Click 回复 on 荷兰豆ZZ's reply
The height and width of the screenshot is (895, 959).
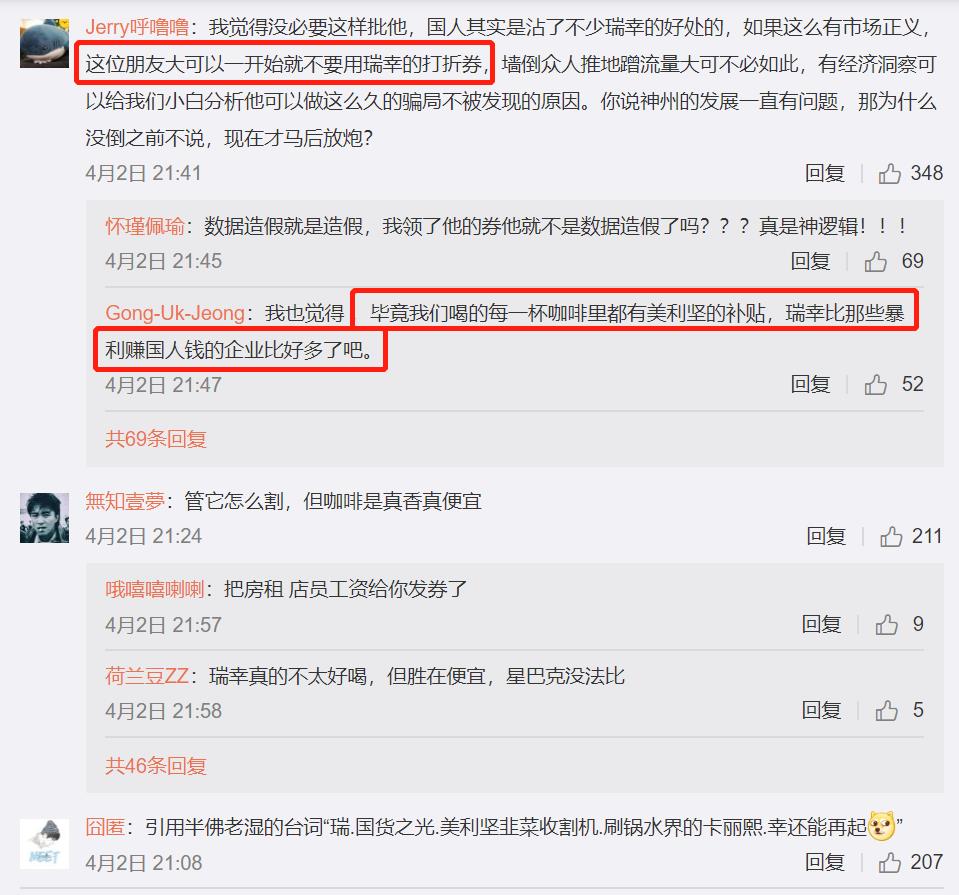[x=821, y=711]
